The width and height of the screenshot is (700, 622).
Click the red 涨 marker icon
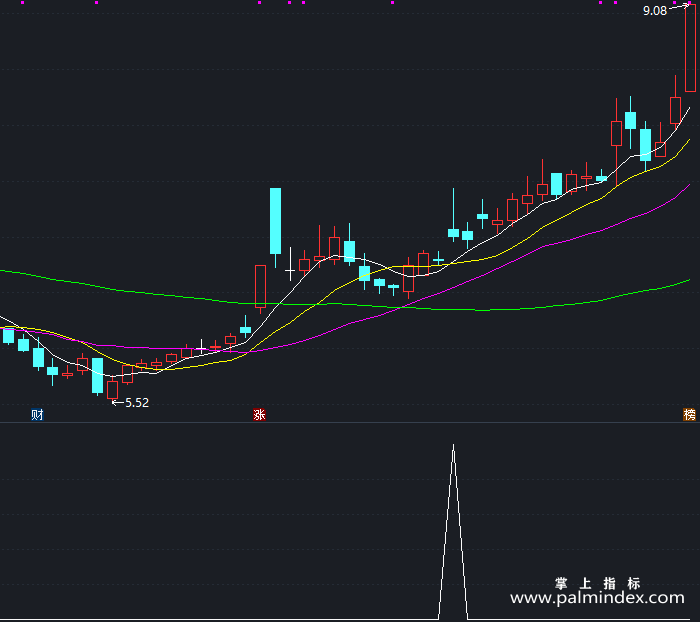point(259,414)
